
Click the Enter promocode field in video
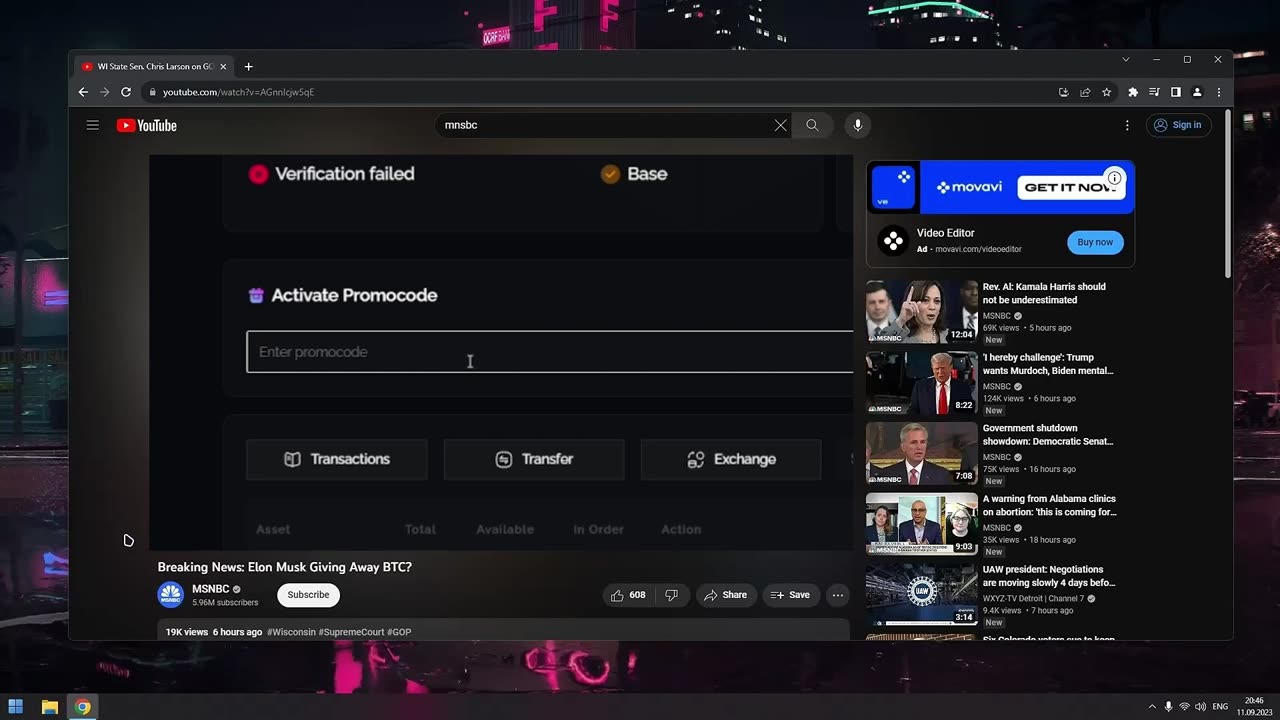[550, 352]
